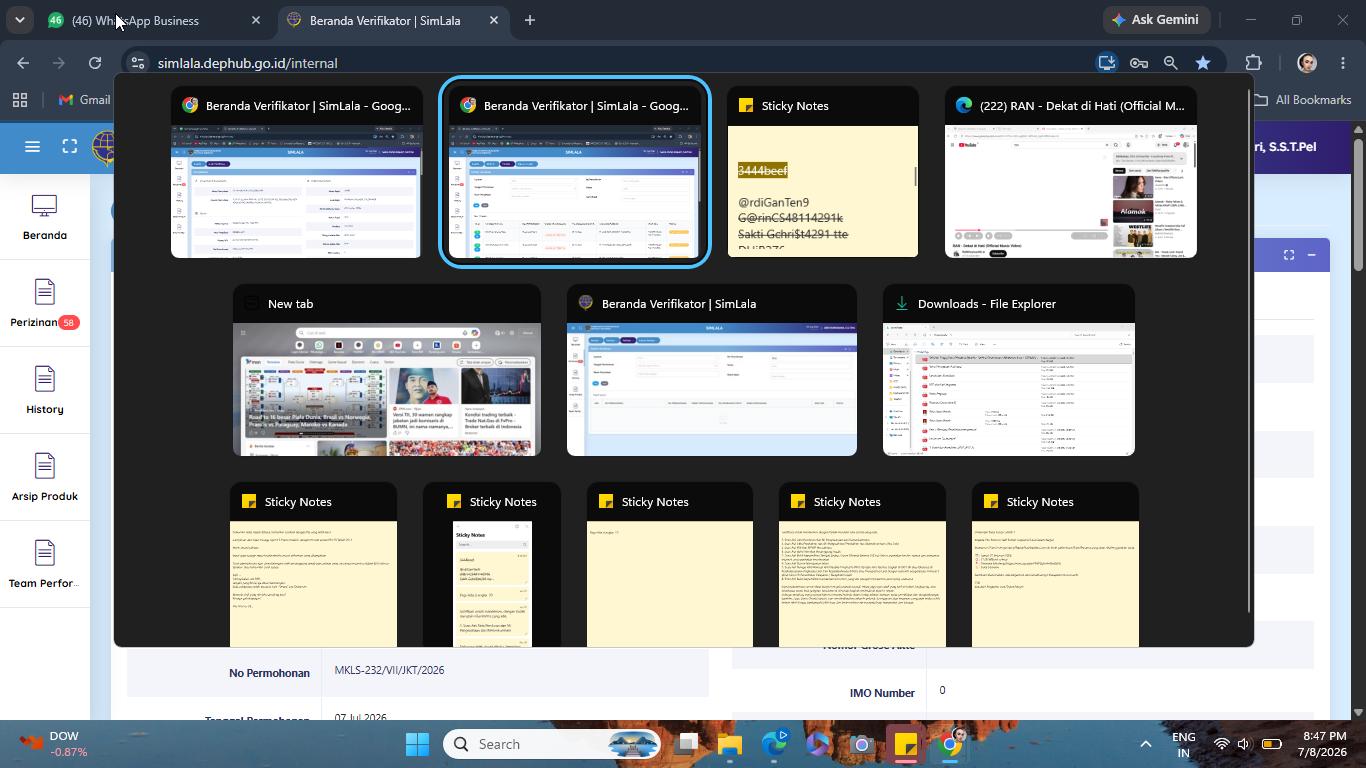Open Arsip Produk in the SimLala sidebar
The image size is (1366, 768).
tap(45, 479)
